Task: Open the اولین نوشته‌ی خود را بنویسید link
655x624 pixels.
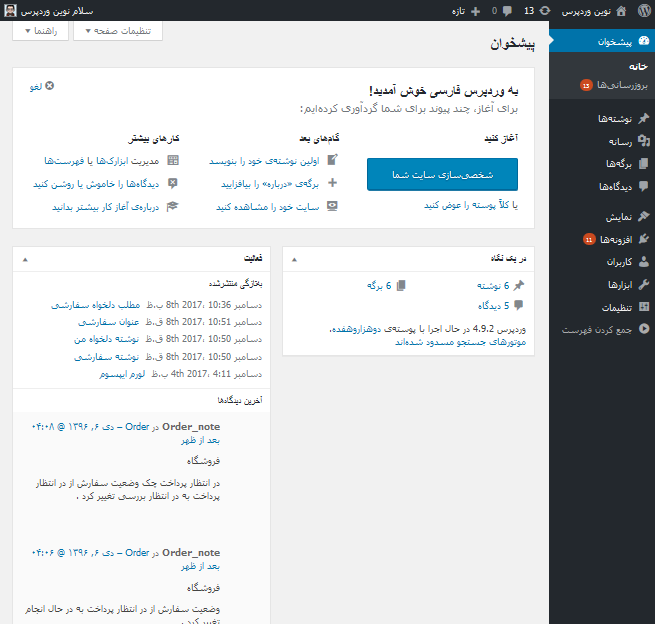Action: point(264,161)
